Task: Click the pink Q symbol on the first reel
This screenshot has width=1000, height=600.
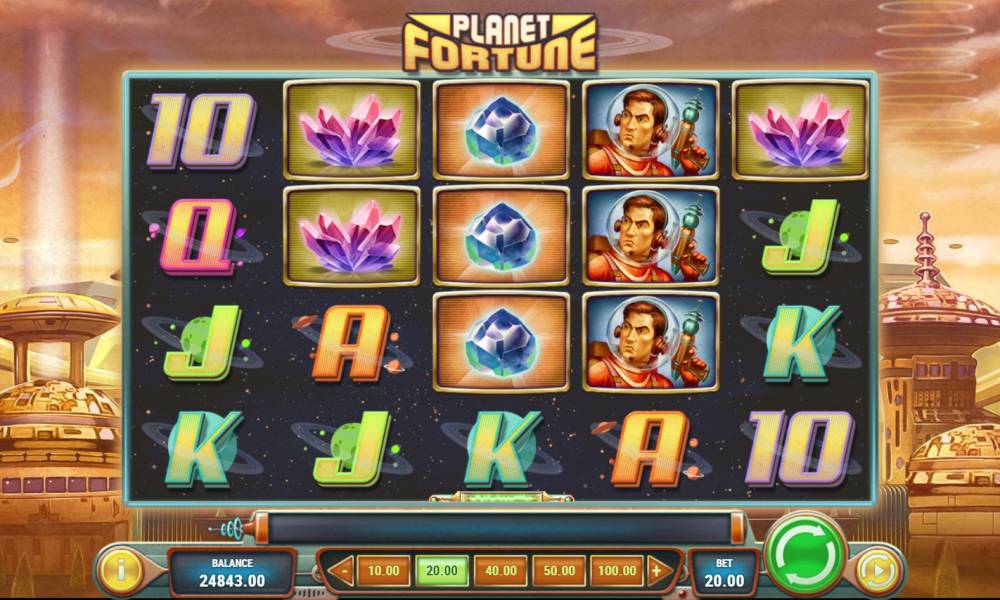Action: click(198, 236)
